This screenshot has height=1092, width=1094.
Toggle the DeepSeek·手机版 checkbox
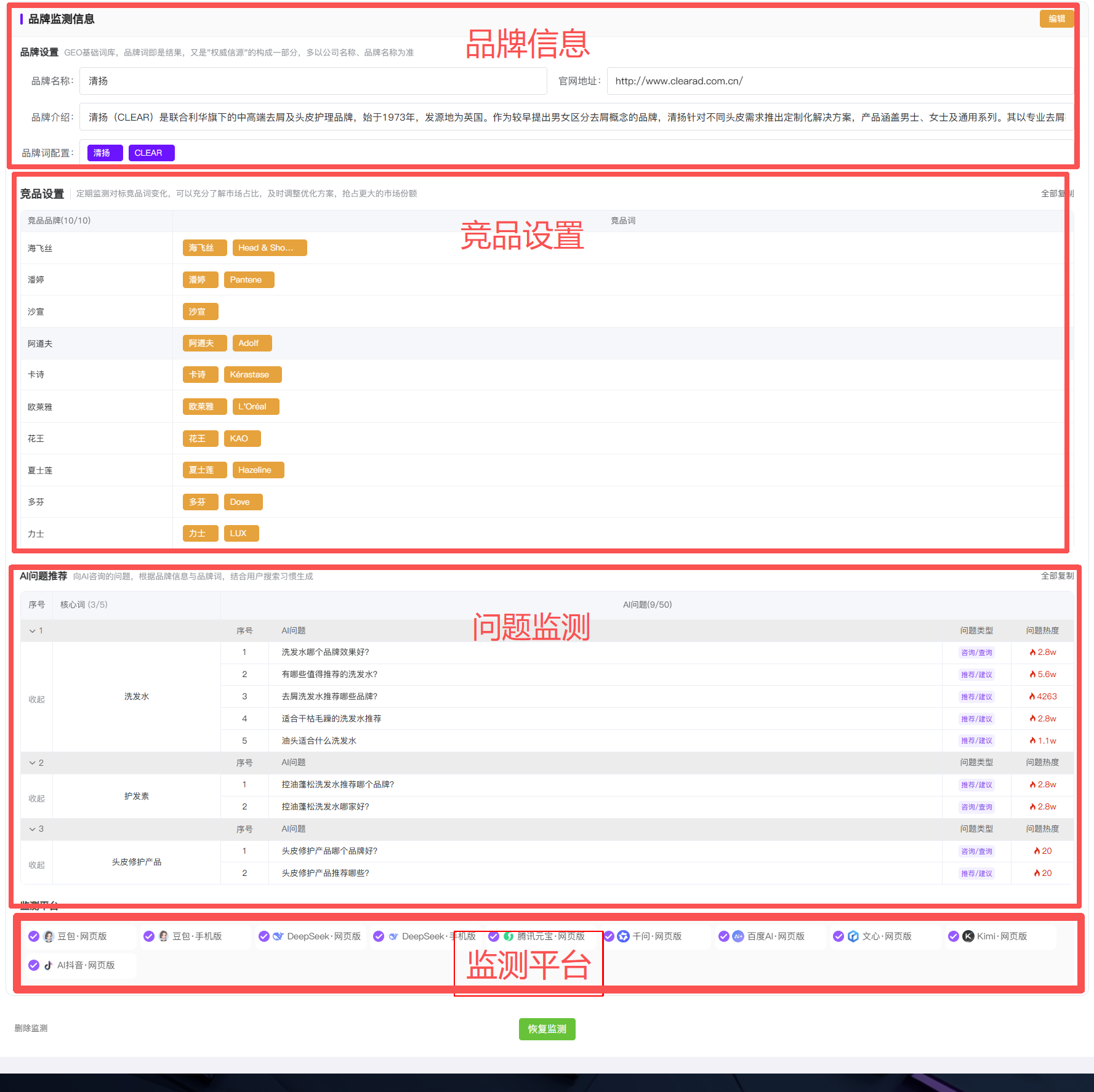coord(379,936)
